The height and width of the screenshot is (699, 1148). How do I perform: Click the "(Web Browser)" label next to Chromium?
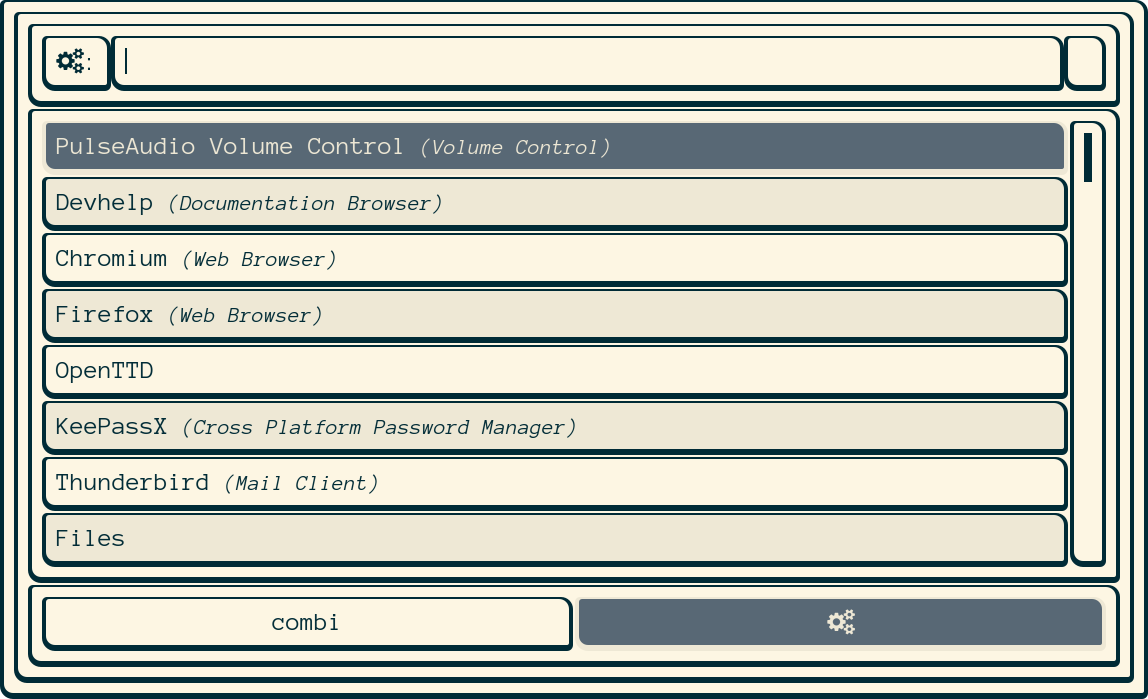point(259,260)
